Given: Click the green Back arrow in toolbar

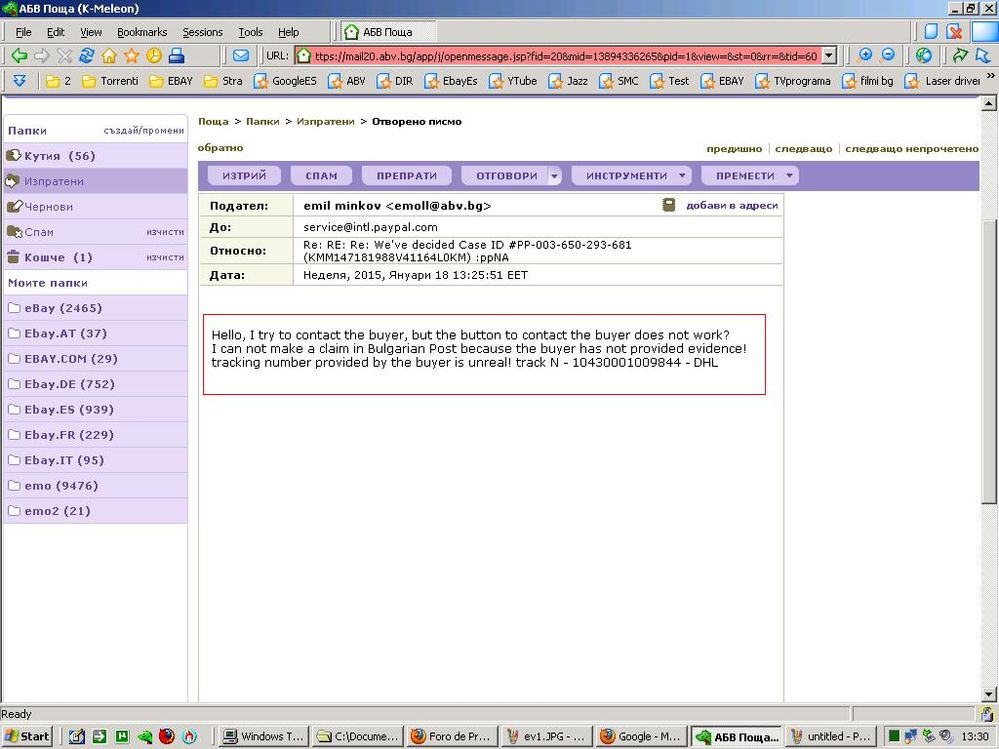Looking at the screenshot, I should point(19,56).
